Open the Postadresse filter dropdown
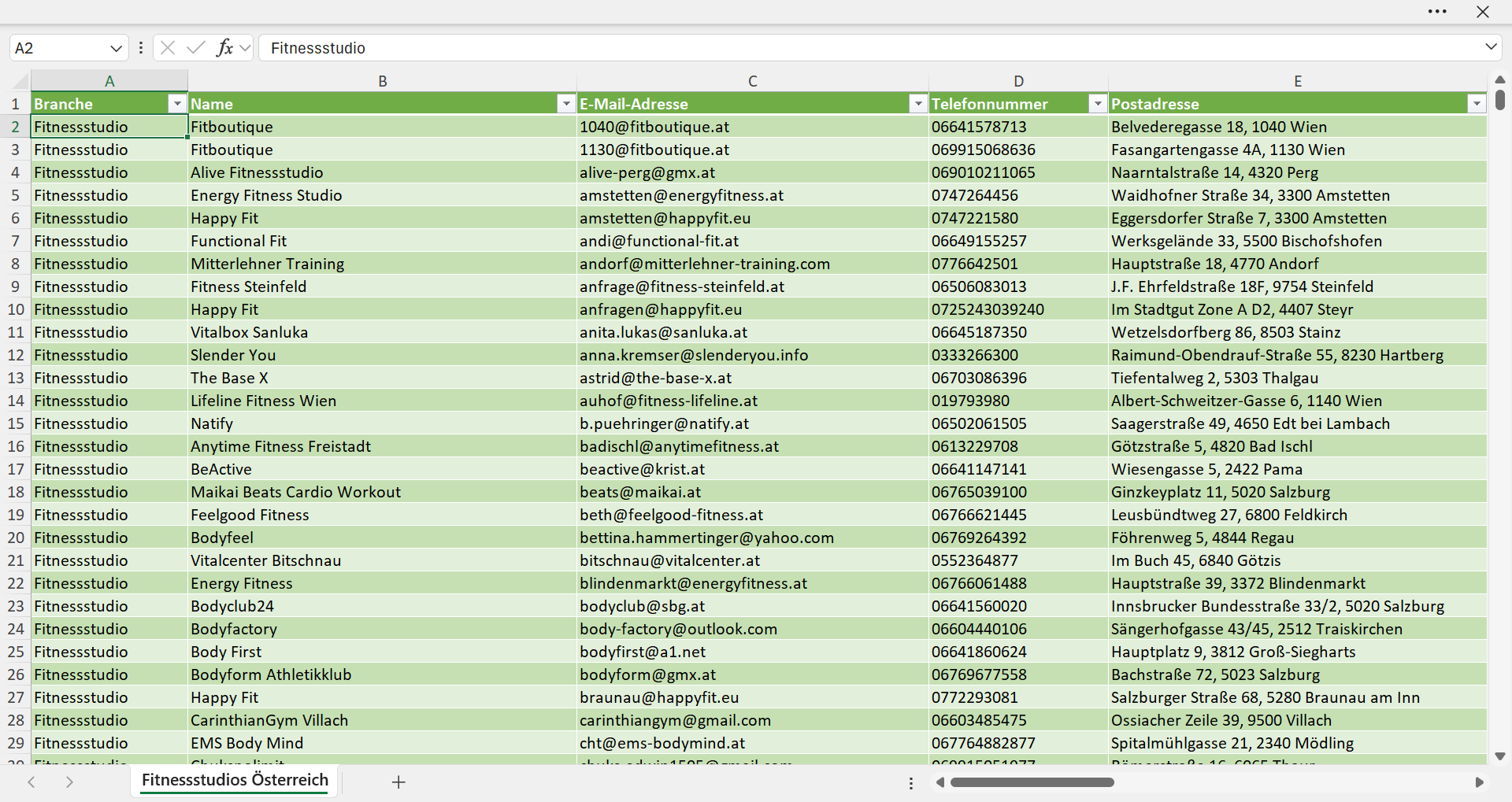Viewport: 1512px width, 802px height. point(1477,104)
